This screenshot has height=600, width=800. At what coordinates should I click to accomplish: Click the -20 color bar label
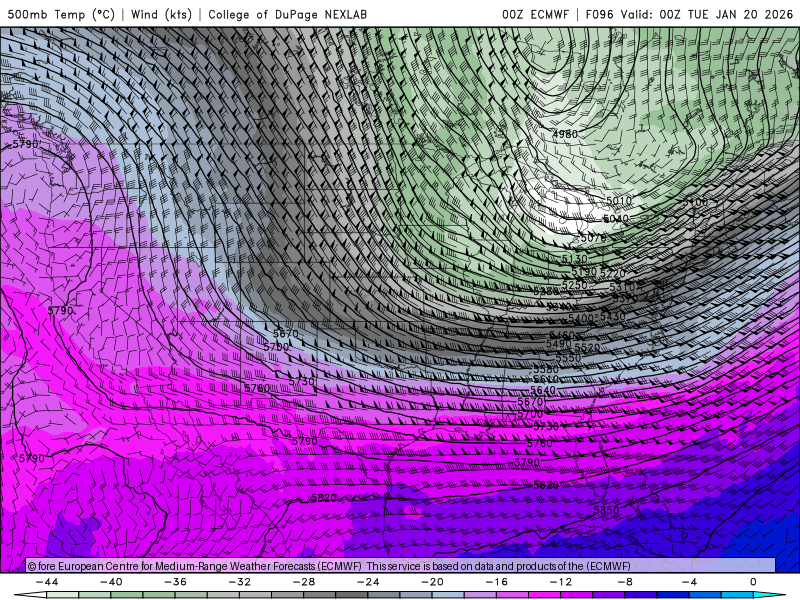point(433,582)
